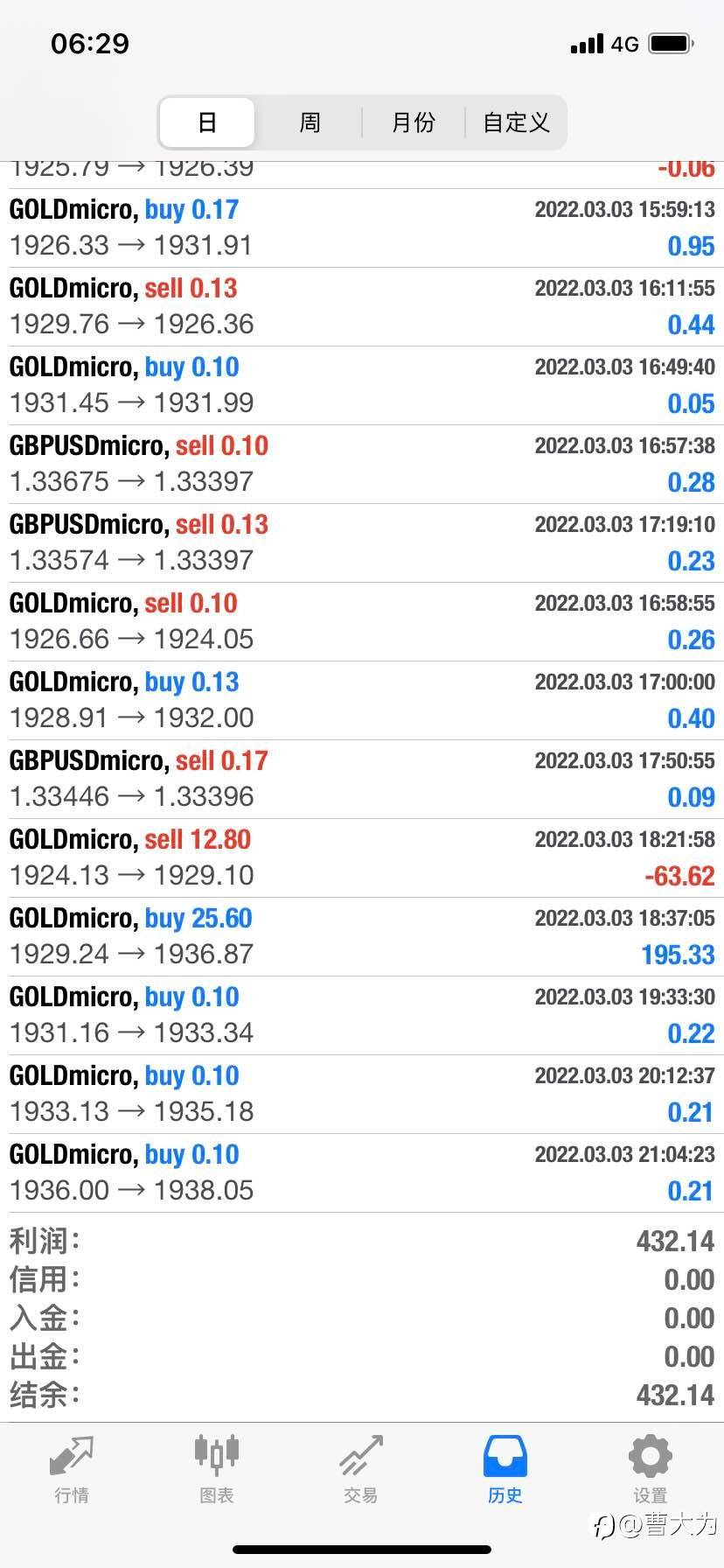Tap the 结余 balance summary row
724x1568 pixels.
tap(362, 1395)
